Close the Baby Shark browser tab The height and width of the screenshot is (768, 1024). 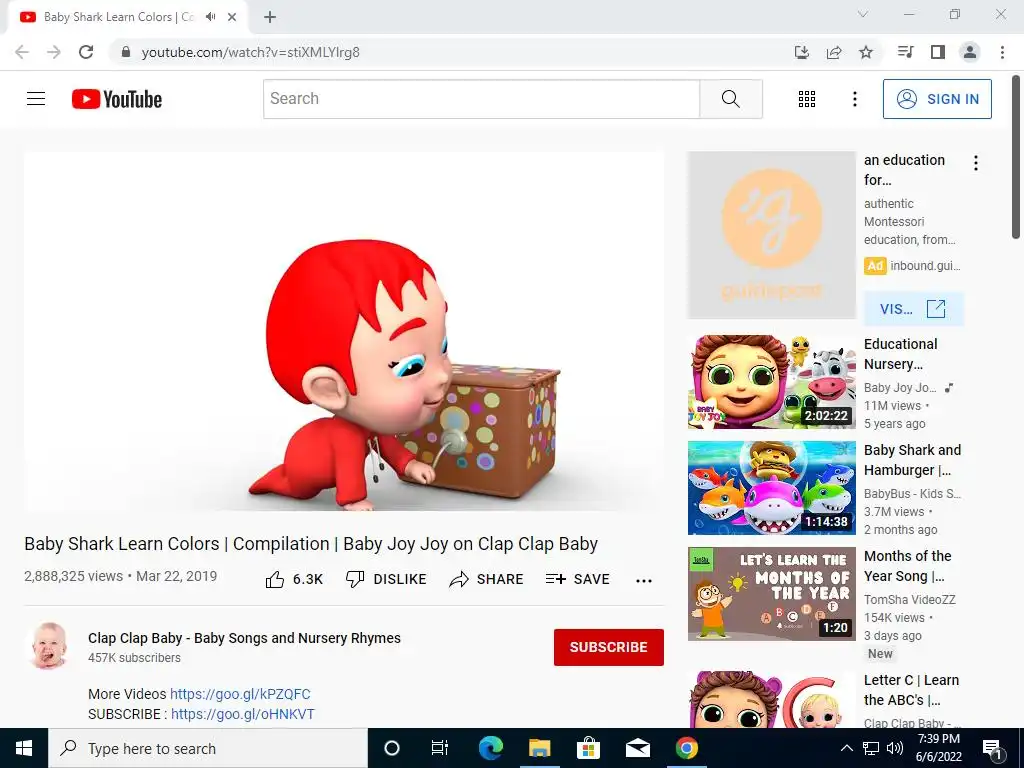(x=232, y=17)
